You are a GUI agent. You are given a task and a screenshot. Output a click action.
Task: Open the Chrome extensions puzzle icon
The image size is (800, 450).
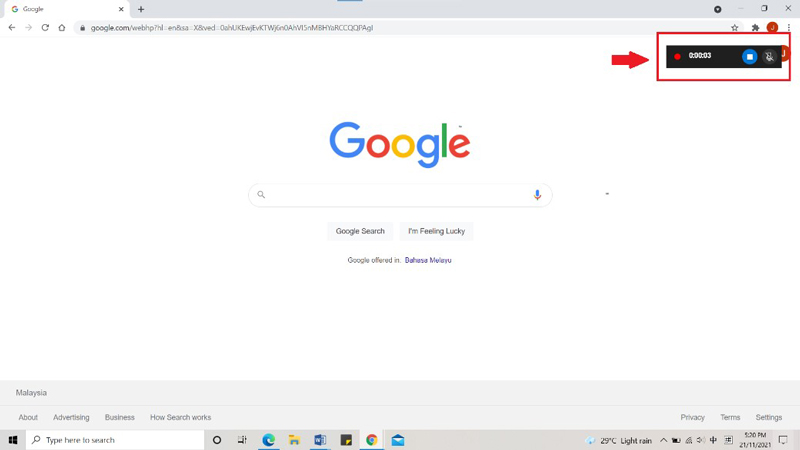pyautogui.click(x=755, y=28)
